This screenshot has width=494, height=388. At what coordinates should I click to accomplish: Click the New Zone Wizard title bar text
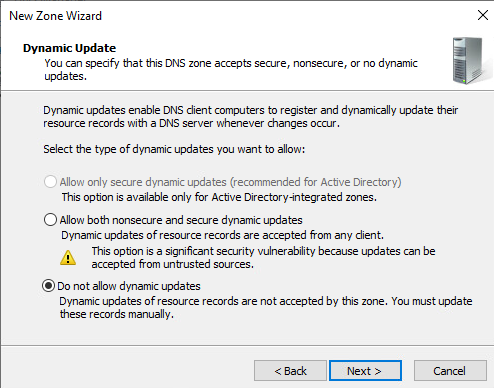(x=55, y=16)
